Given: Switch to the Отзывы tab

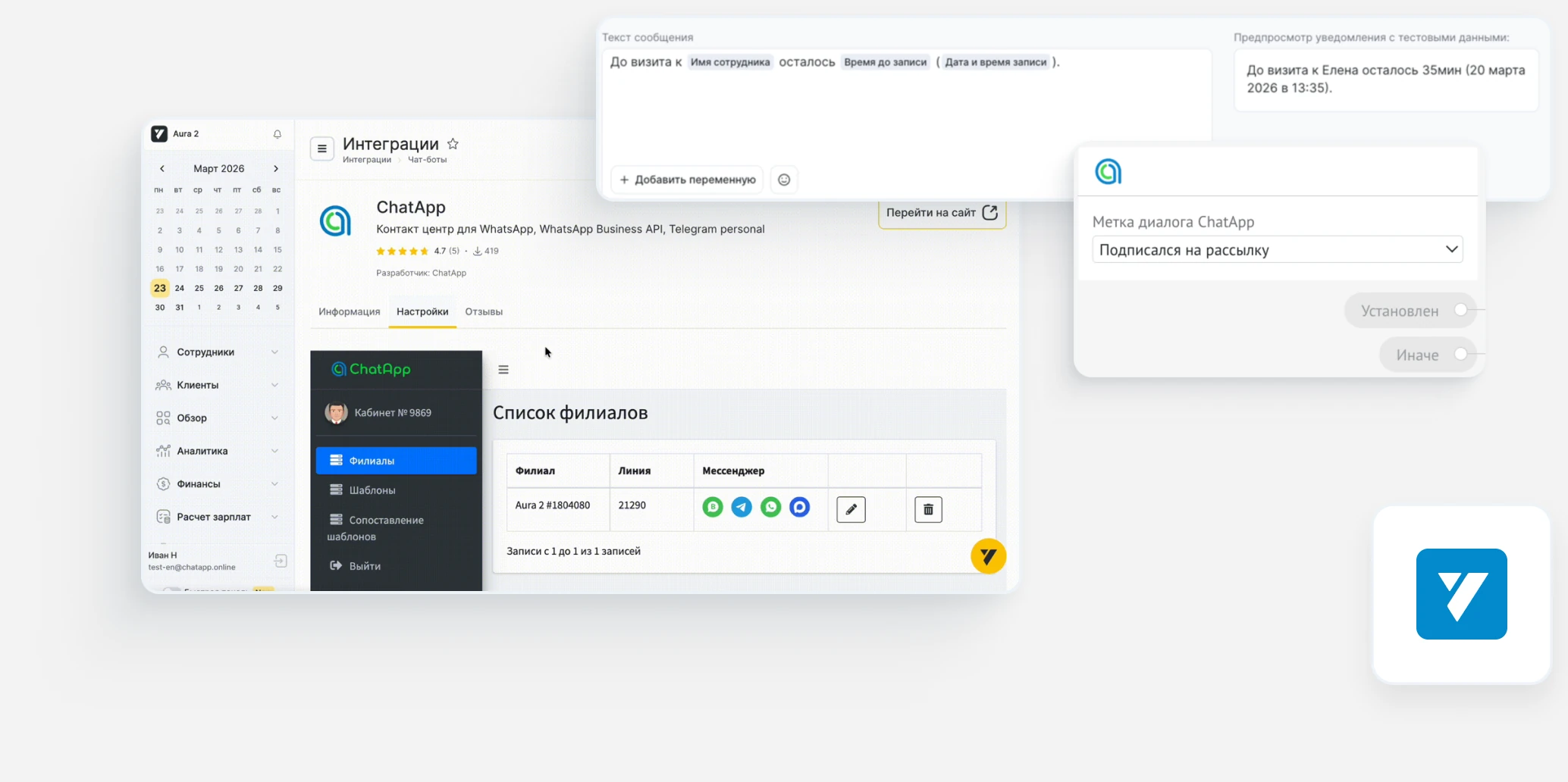Looking at the screenshot, I should (484, 311).
